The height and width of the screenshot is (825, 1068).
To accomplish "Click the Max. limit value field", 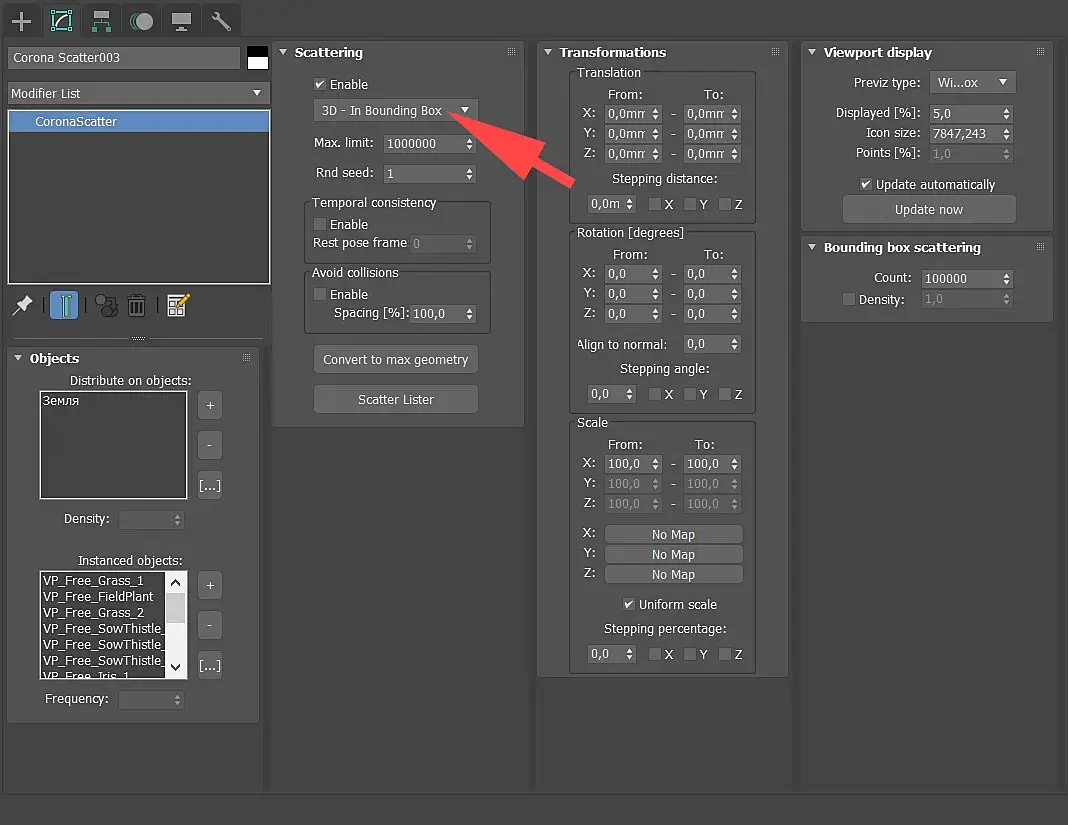I will (424, 144).
